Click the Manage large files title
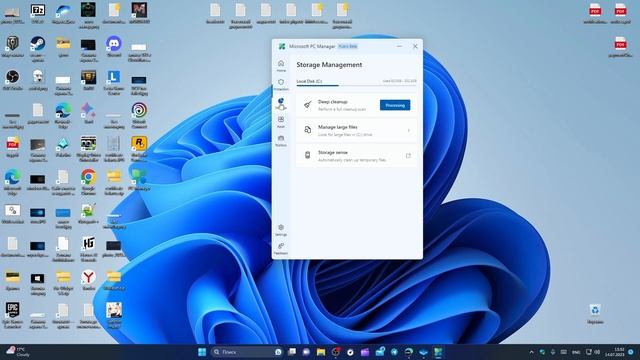 click(x=338, y=127)
